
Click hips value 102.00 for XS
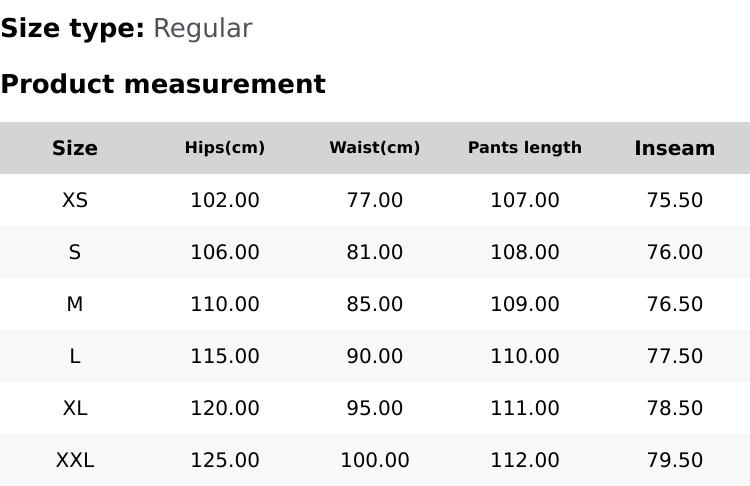(x=225, y=200)
